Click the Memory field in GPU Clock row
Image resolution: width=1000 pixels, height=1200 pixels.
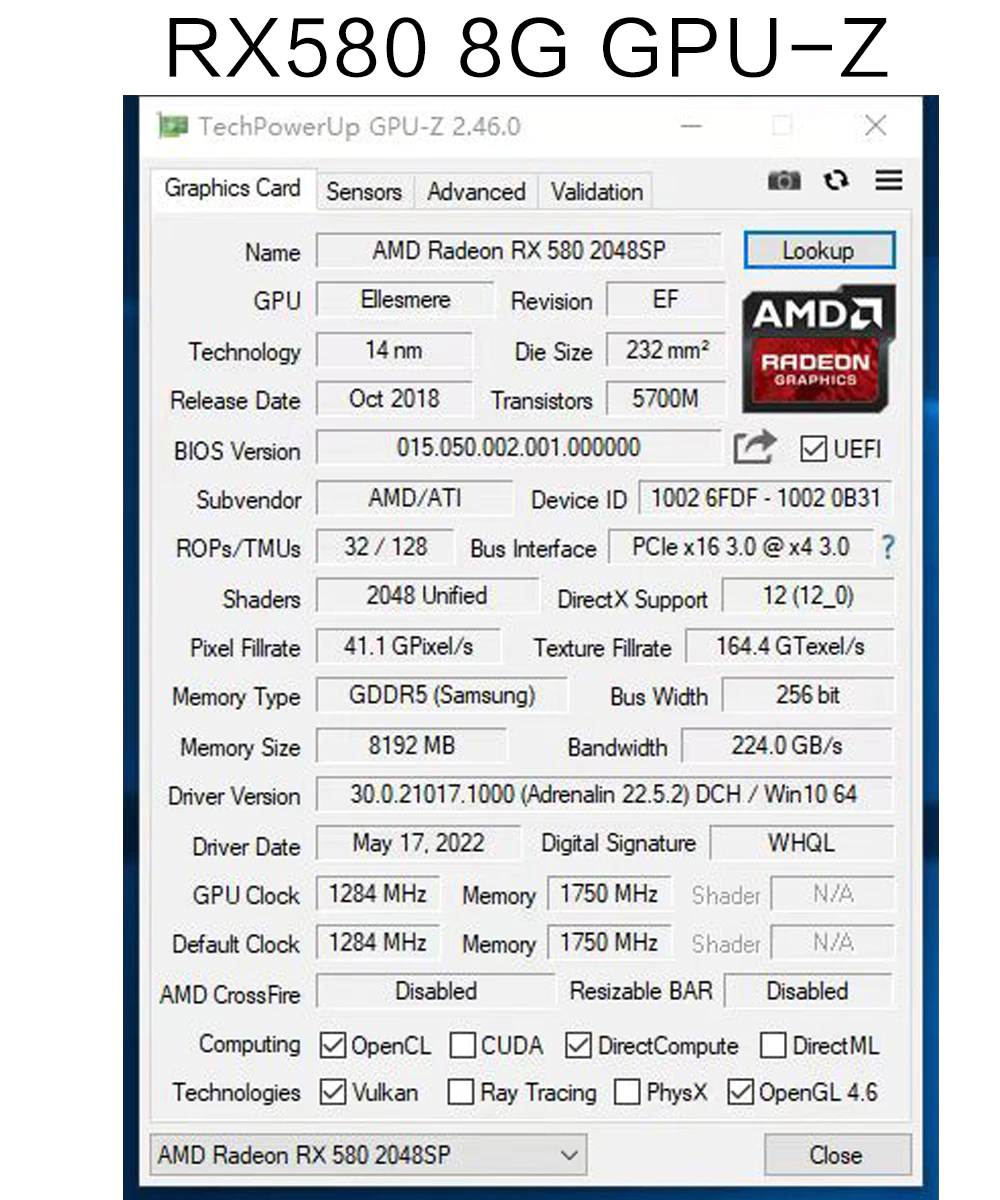[609, 894]
